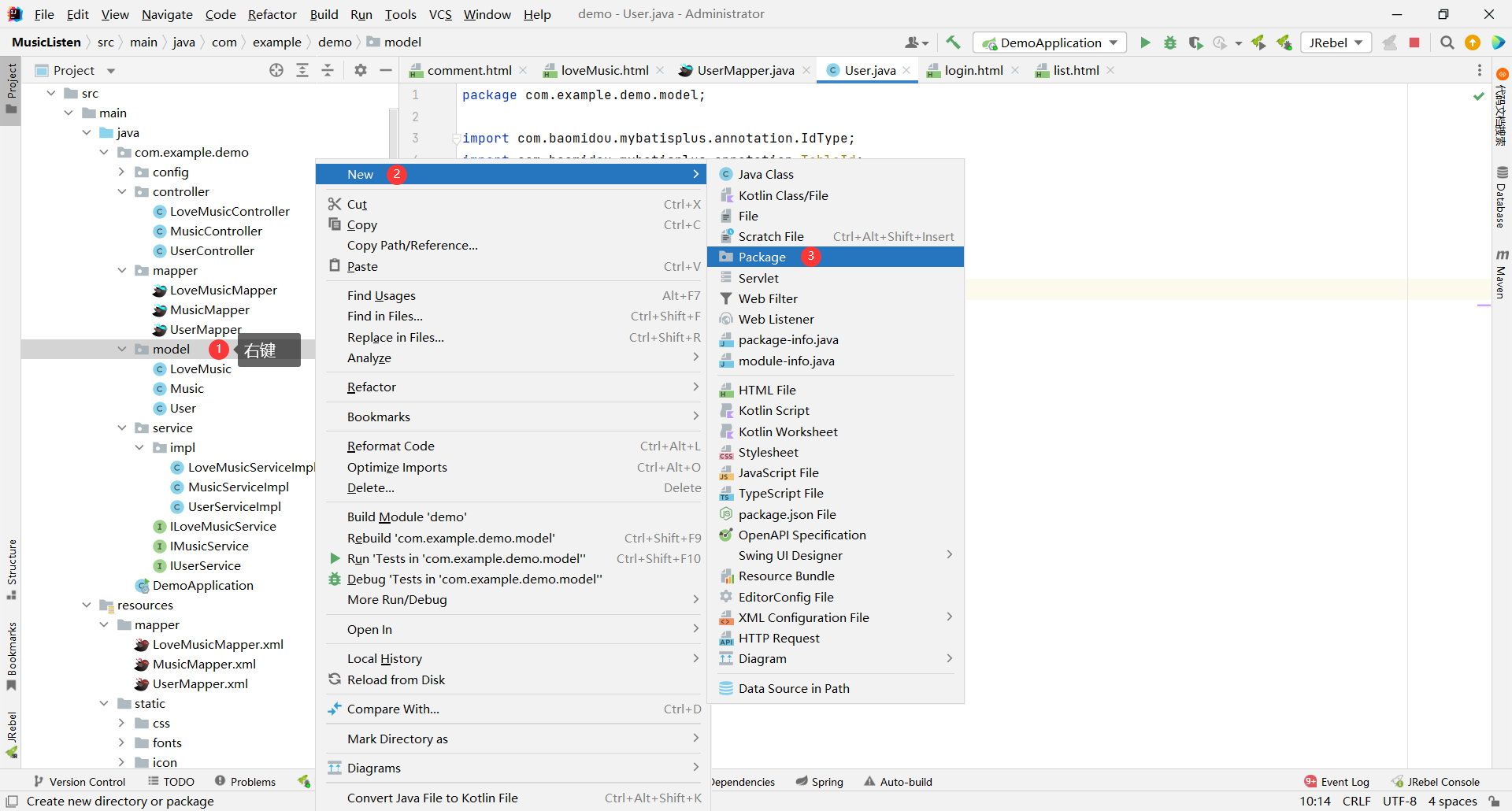
Task: Open the Structure side tab
Action: click(11, 569)
